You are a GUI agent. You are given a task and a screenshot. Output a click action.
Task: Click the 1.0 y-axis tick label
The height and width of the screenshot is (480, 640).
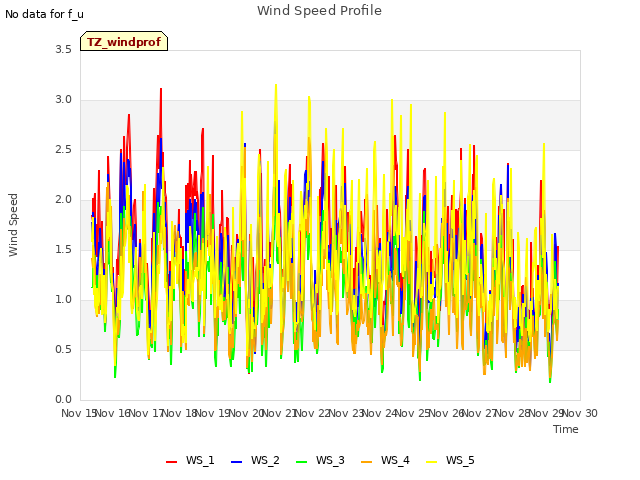63,300
